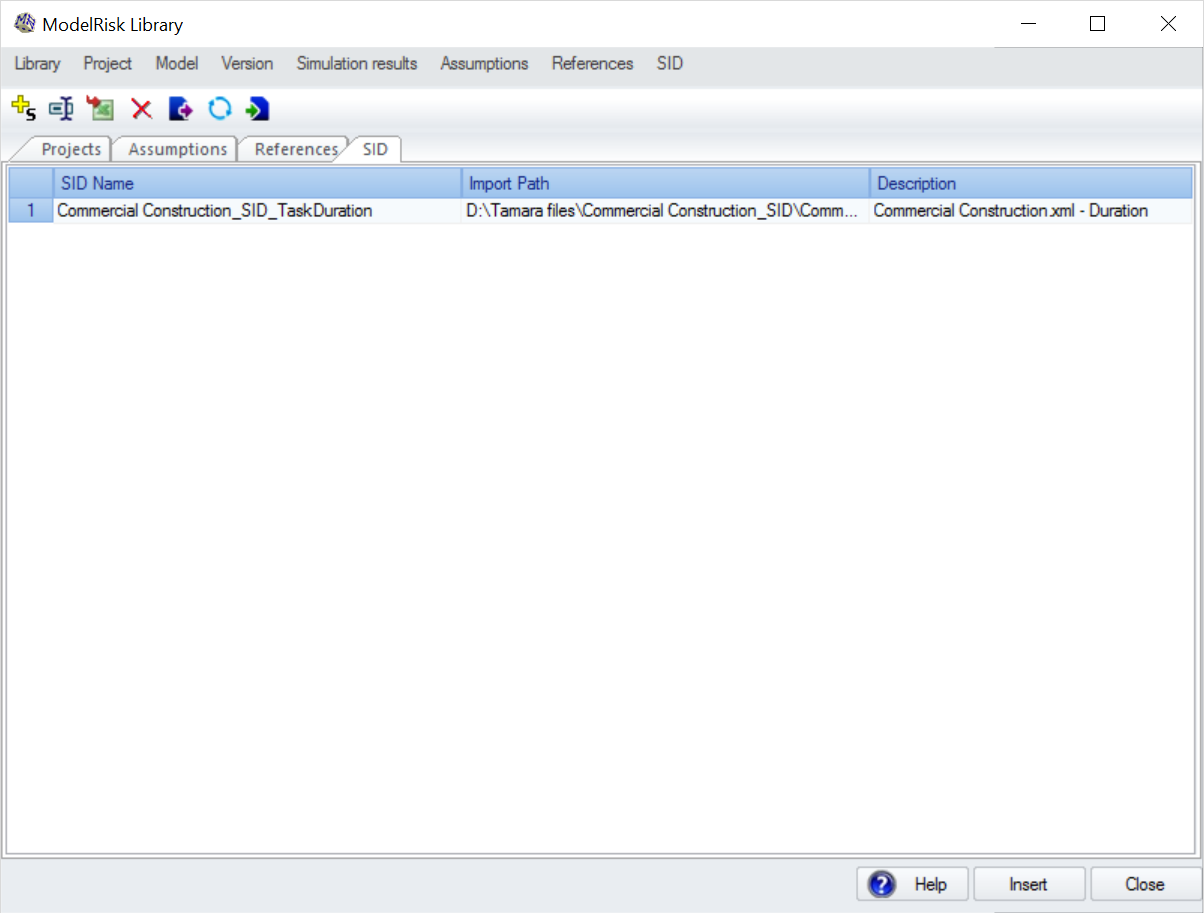
Task: Switch to the References tab
Action: pos(295,148)
